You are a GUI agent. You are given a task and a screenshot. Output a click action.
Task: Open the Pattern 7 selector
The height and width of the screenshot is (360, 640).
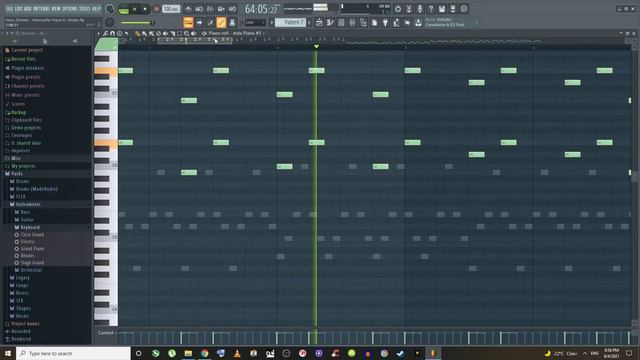click(291, 22)
